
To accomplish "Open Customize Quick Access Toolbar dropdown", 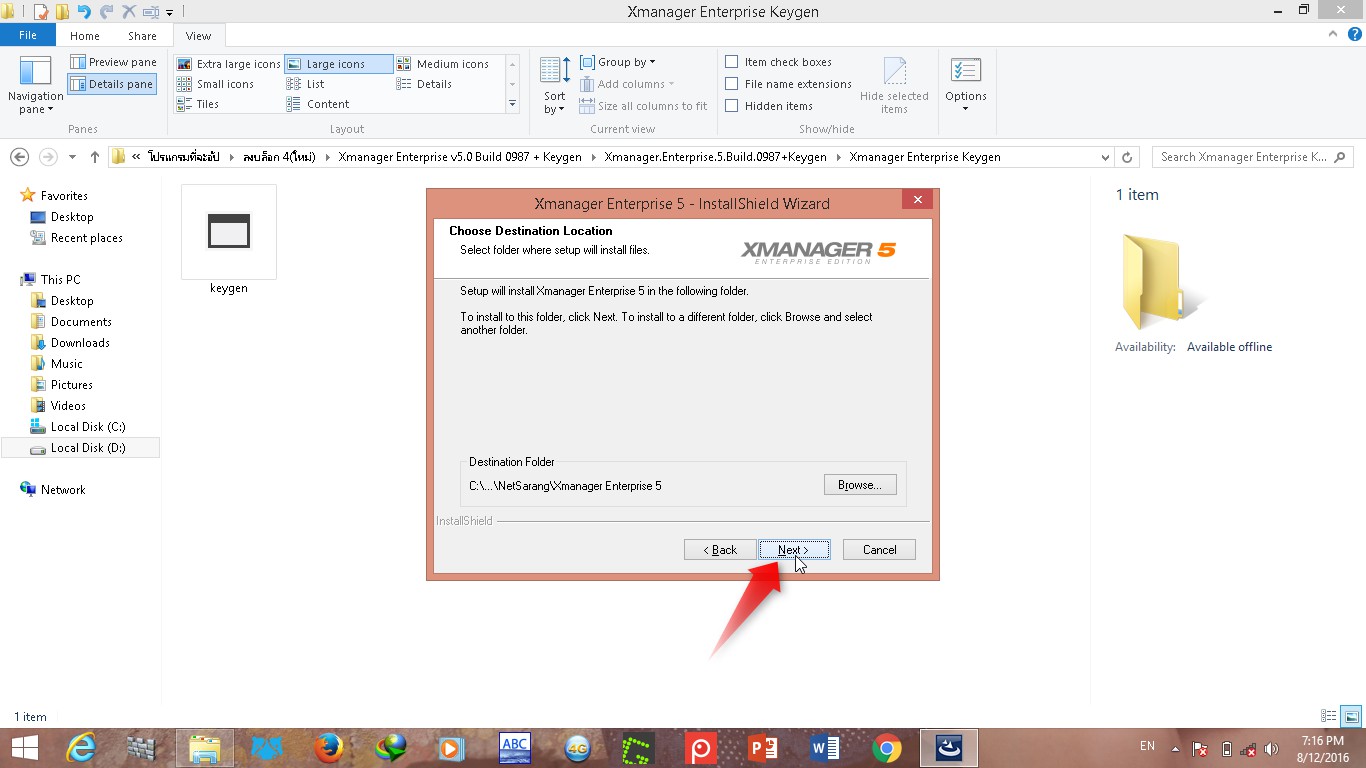I will click(169, 13).
